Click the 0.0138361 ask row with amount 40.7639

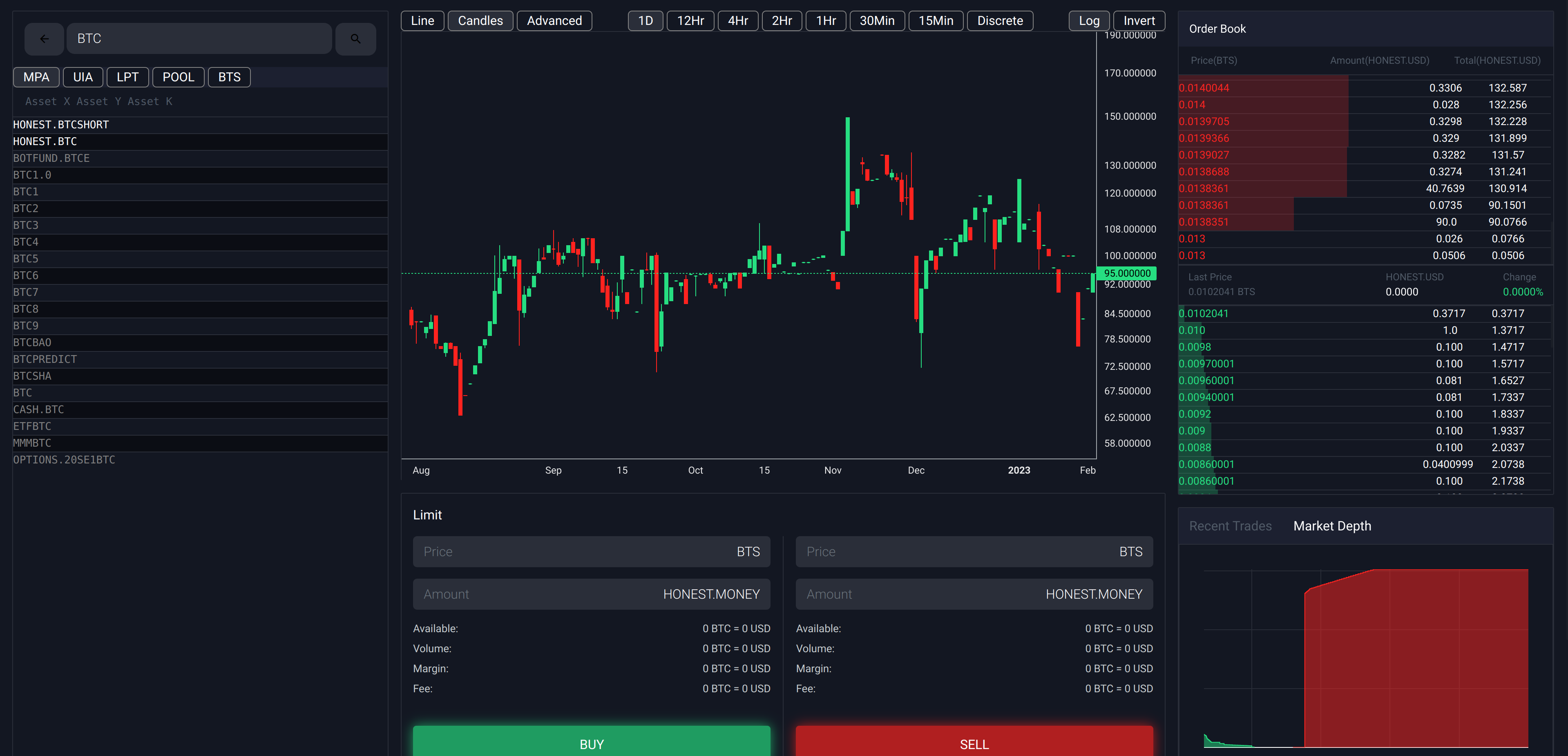1363,189
